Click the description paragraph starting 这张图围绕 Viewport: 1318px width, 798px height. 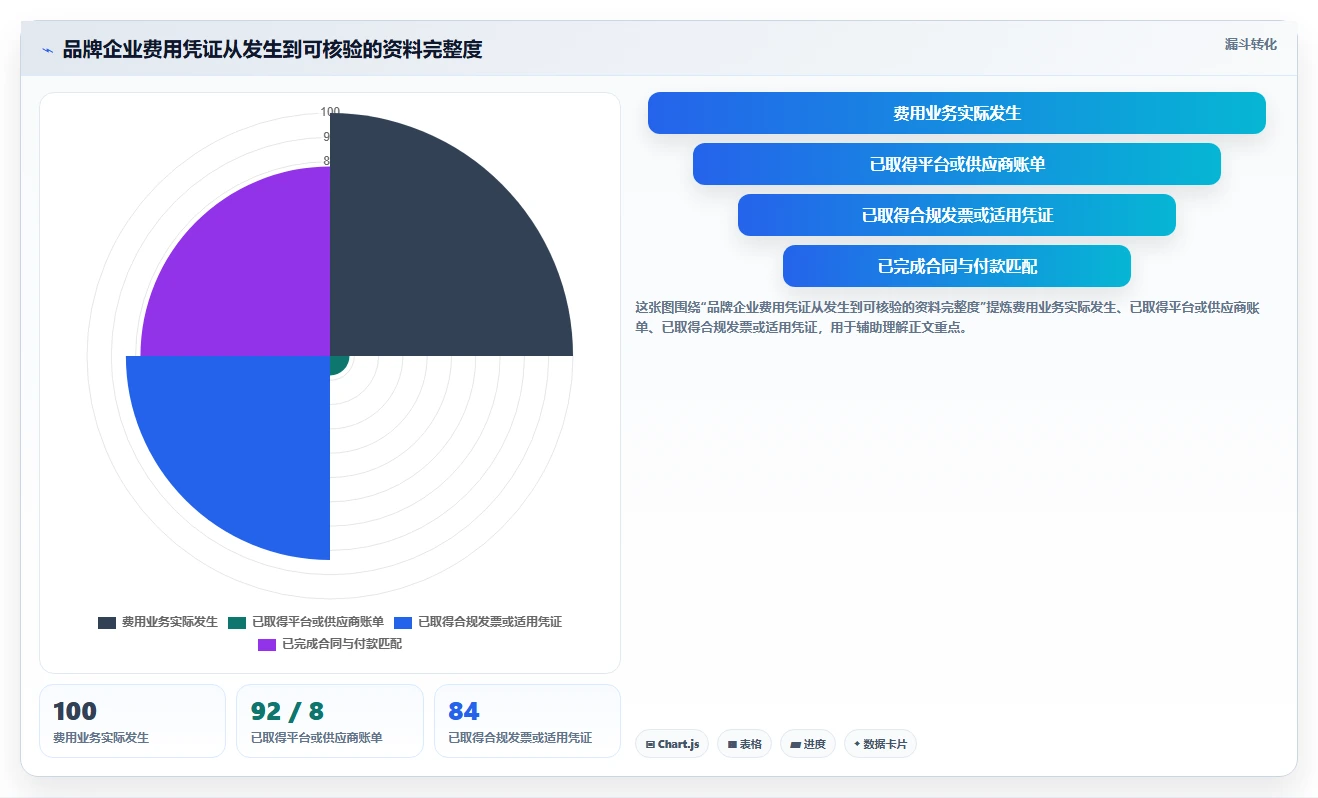[948, 317]
